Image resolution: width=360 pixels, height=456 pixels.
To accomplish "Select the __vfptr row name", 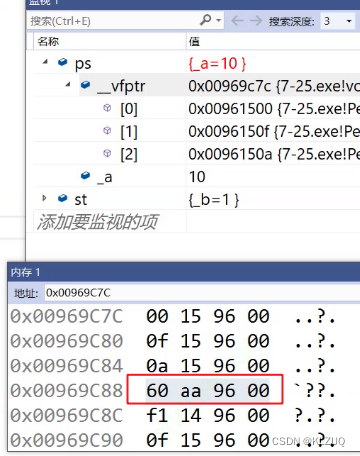I will (121, 86).
